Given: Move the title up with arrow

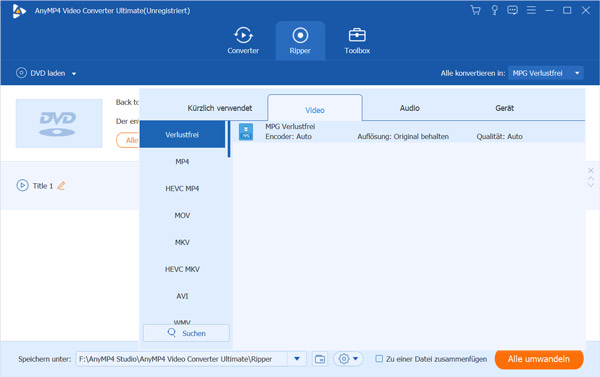Looking at the screenshot, I should [591, 178].
